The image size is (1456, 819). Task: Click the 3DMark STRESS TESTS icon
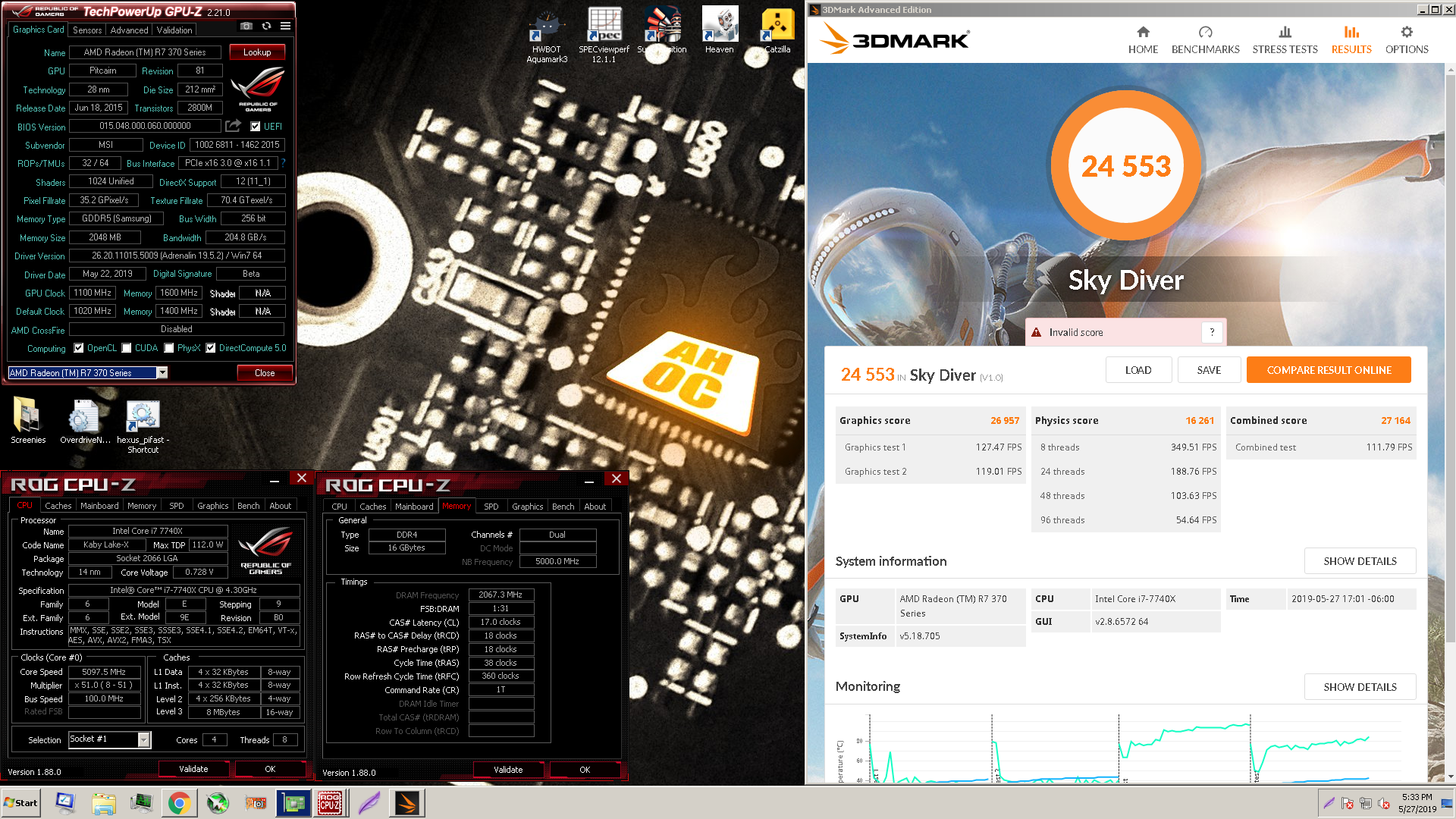click(1285, 32)
